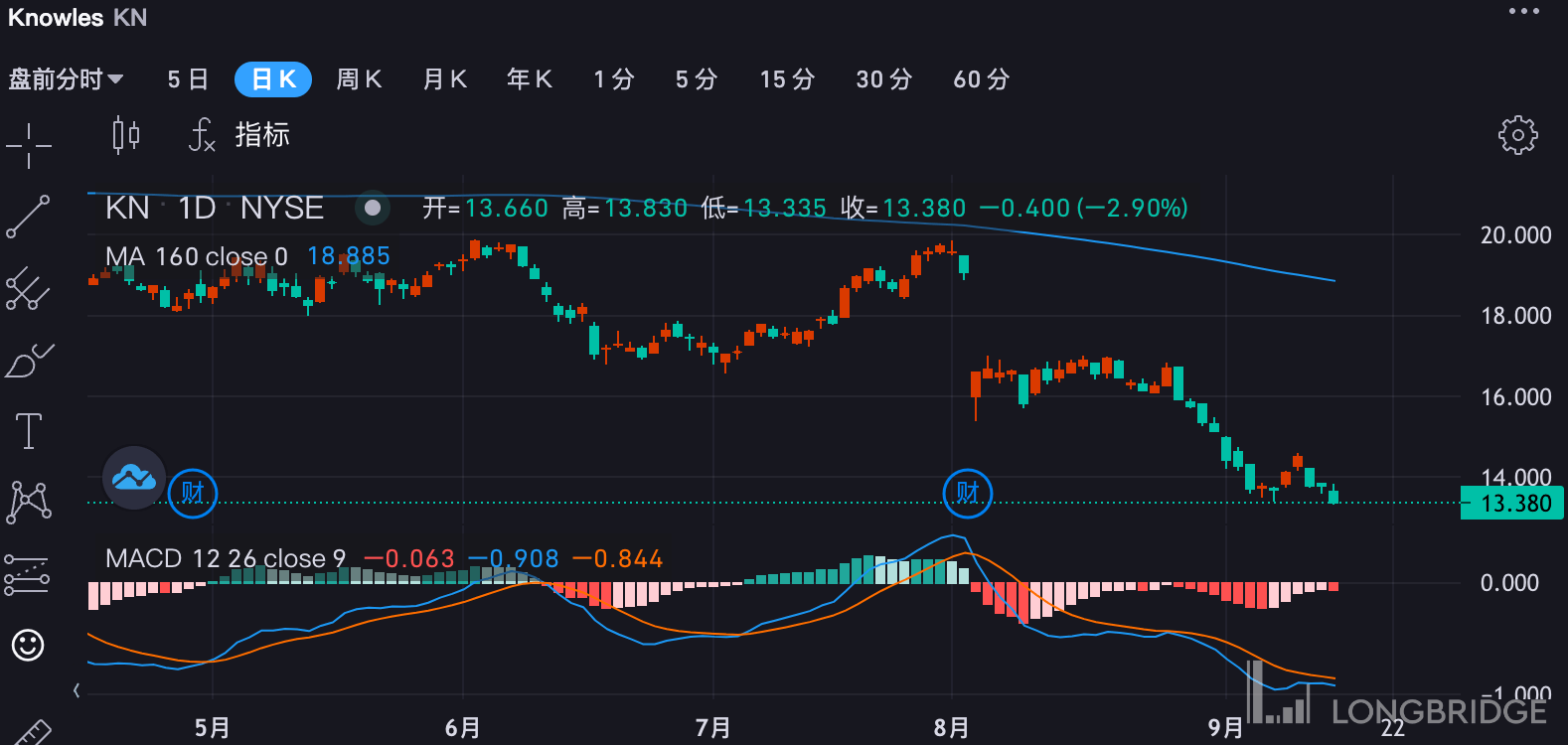The height and width of the screenshot is (745, 1568).
Task: Click the MACD value −0.908
Action: click(514, 558)
